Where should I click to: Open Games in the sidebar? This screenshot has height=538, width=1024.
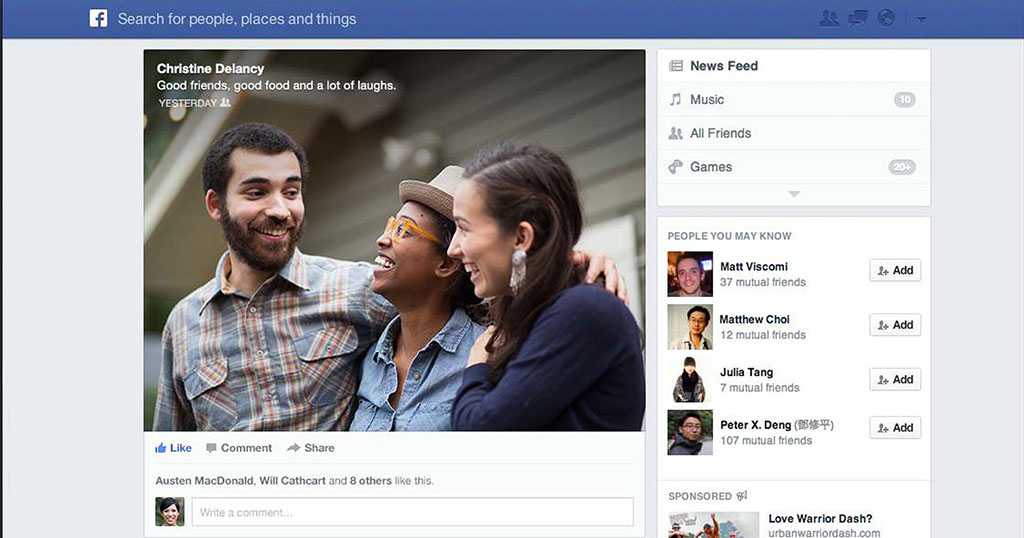tap(711, 167)
